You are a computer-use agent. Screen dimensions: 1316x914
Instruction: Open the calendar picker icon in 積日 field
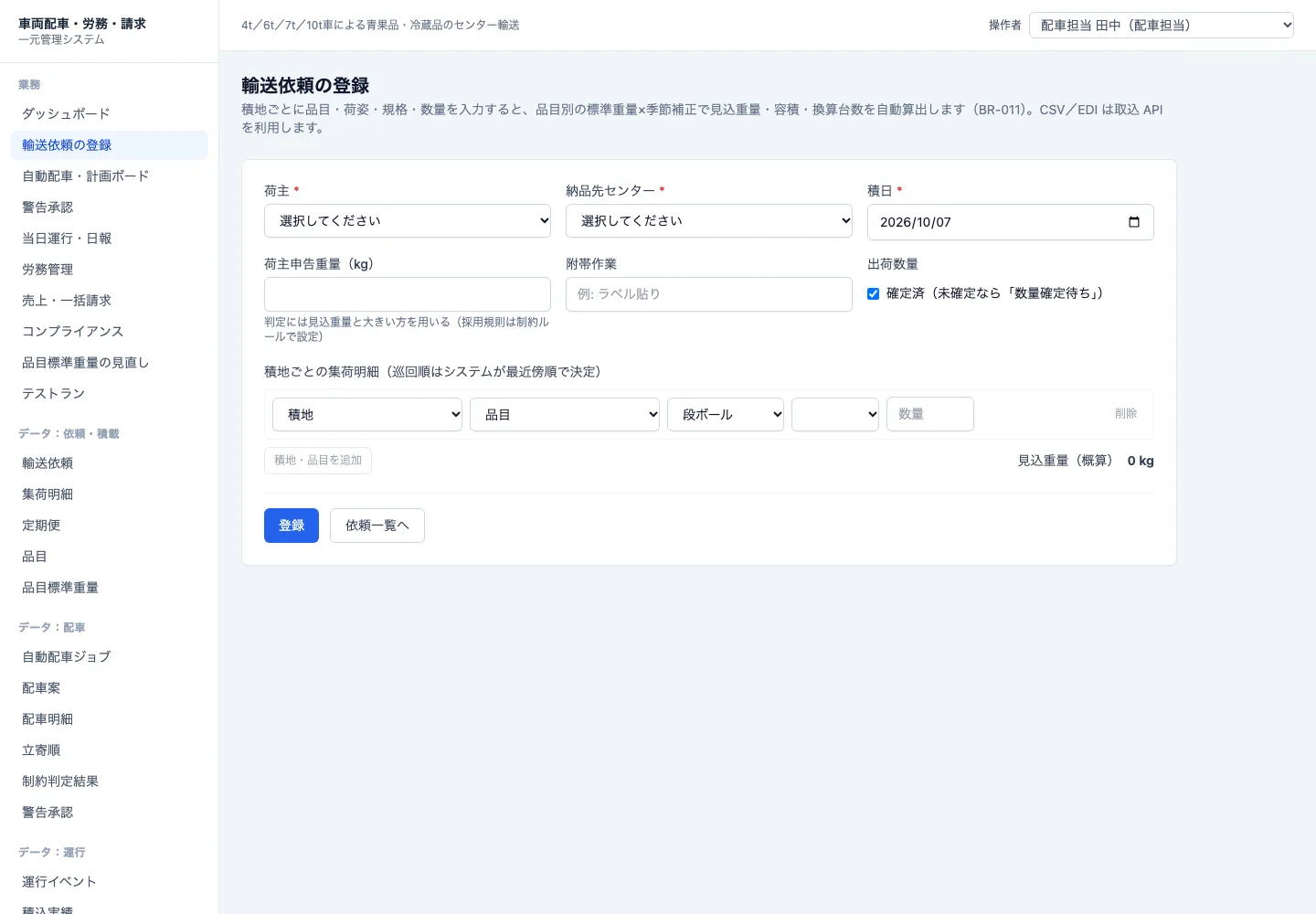coord(1134,222)
